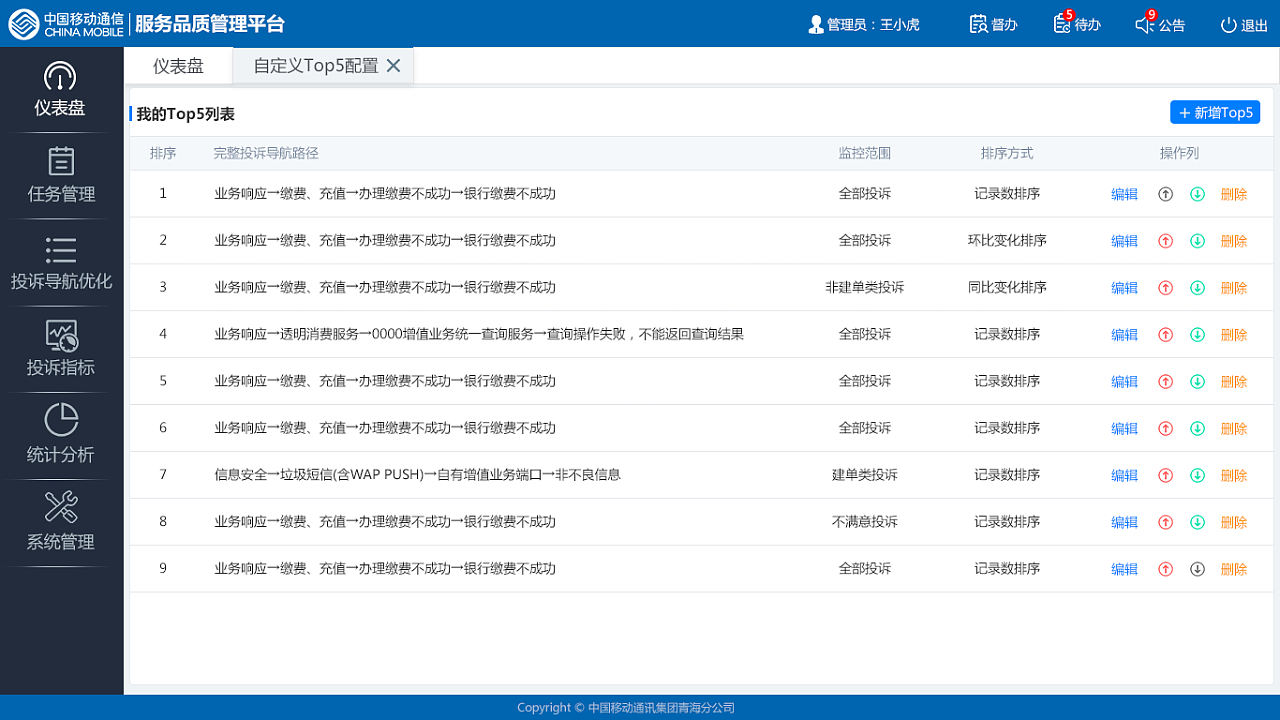Open 统计分析 from the sidebar

60,435
